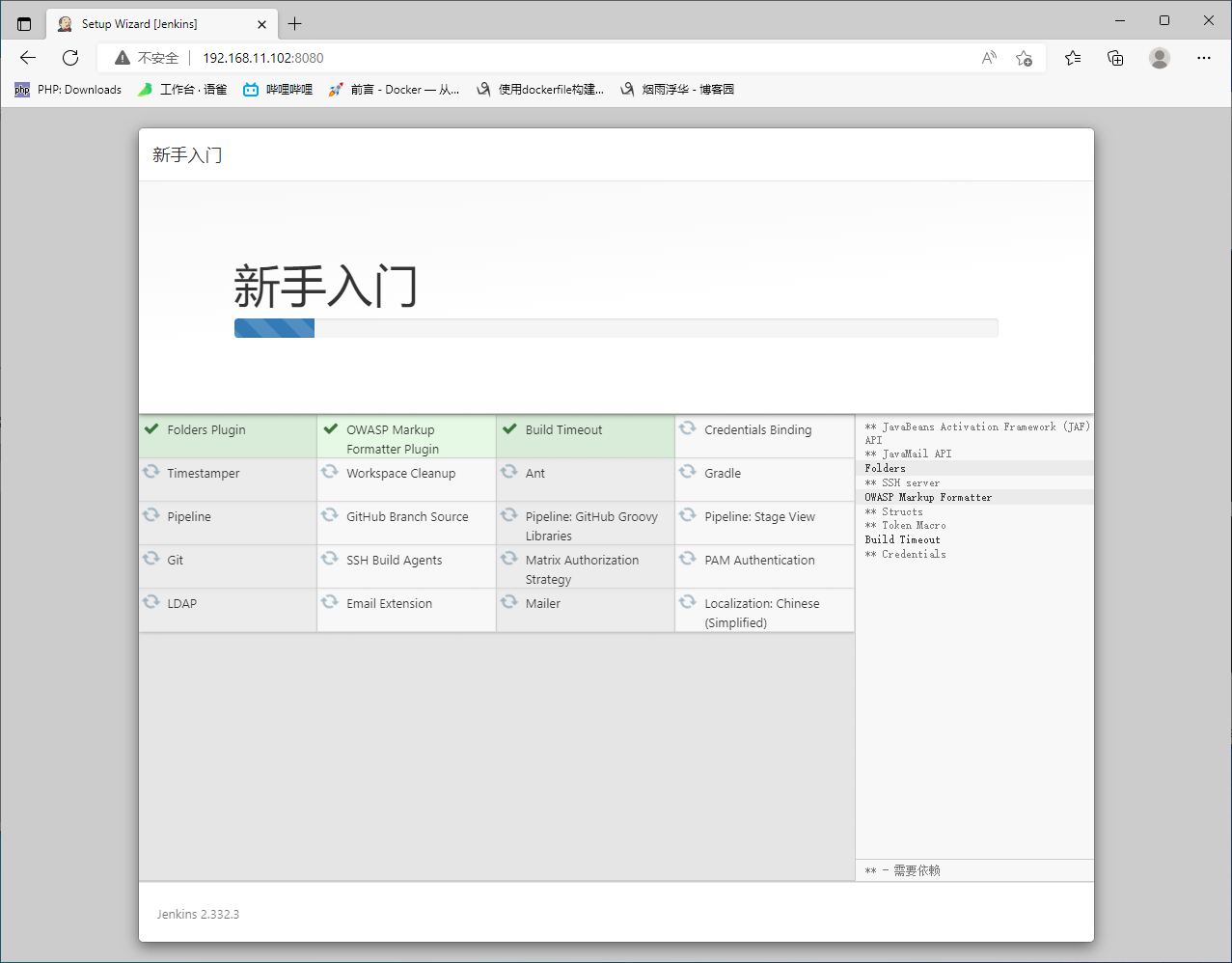This screenshot has width=1232, height=963.
Task: Click the pending icon for Pipeline
Action: tap(151, 515)
